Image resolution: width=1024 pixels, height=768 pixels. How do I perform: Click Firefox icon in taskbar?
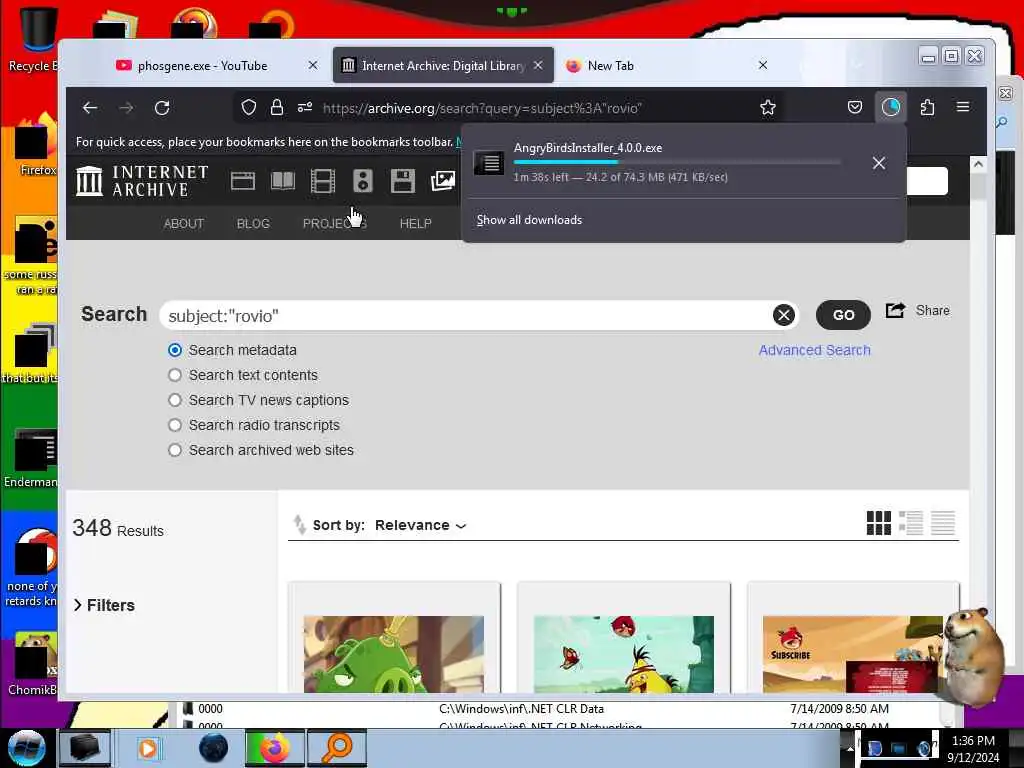coord(275,748)
